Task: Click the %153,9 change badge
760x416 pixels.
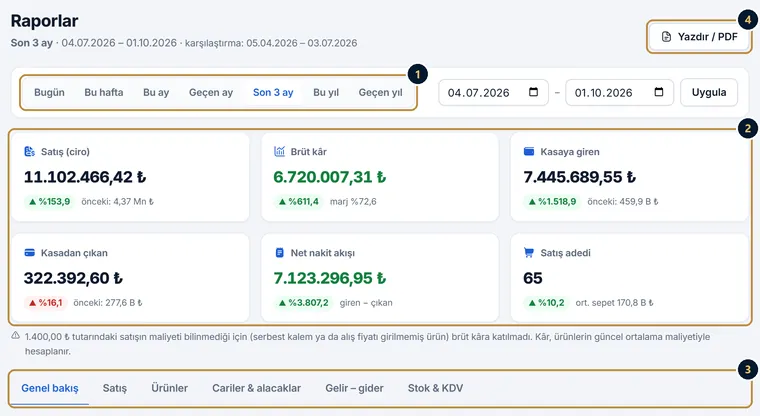Action: click(49, 202)
